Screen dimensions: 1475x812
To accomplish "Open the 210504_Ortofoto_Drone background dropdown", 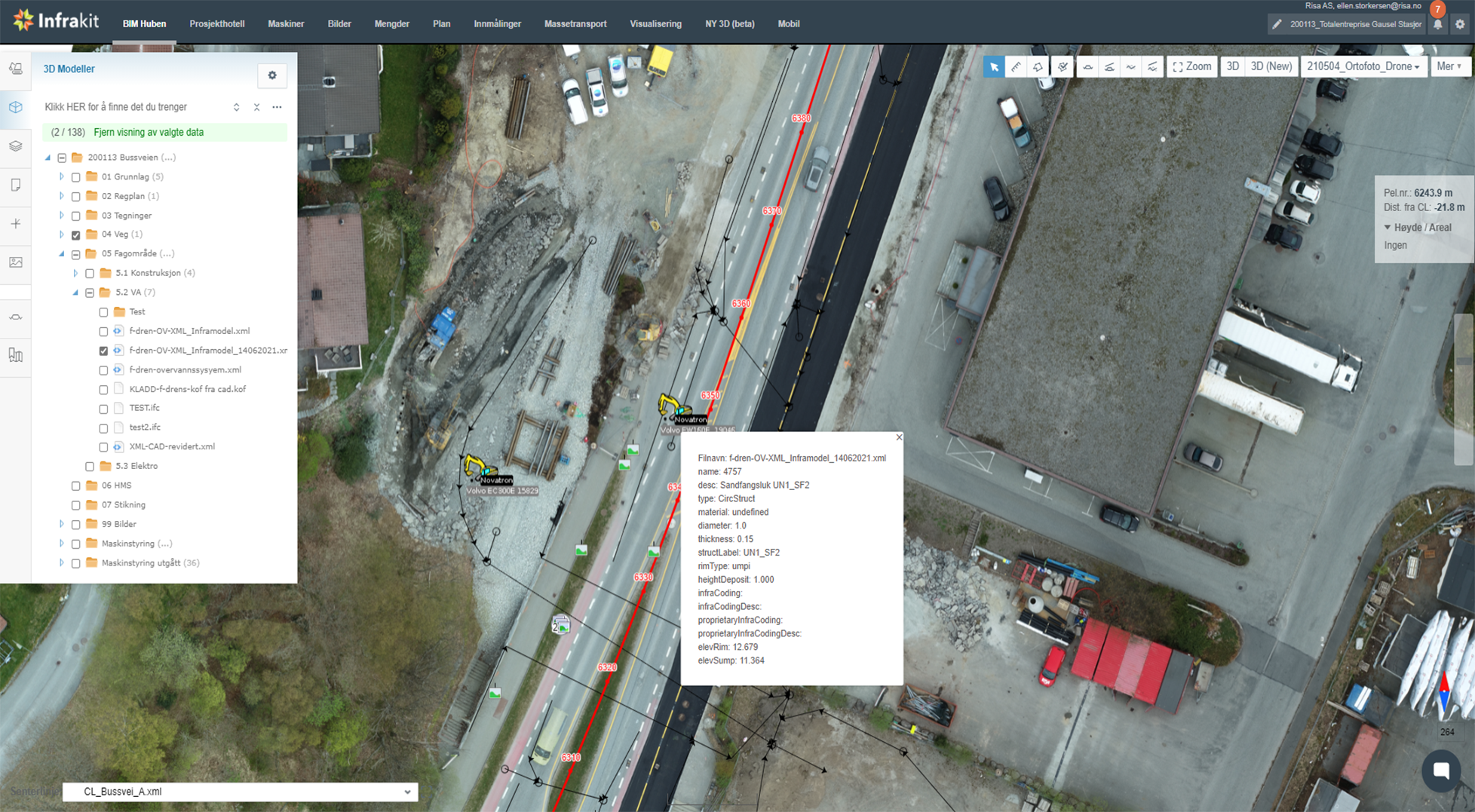I will [1363, 67].
